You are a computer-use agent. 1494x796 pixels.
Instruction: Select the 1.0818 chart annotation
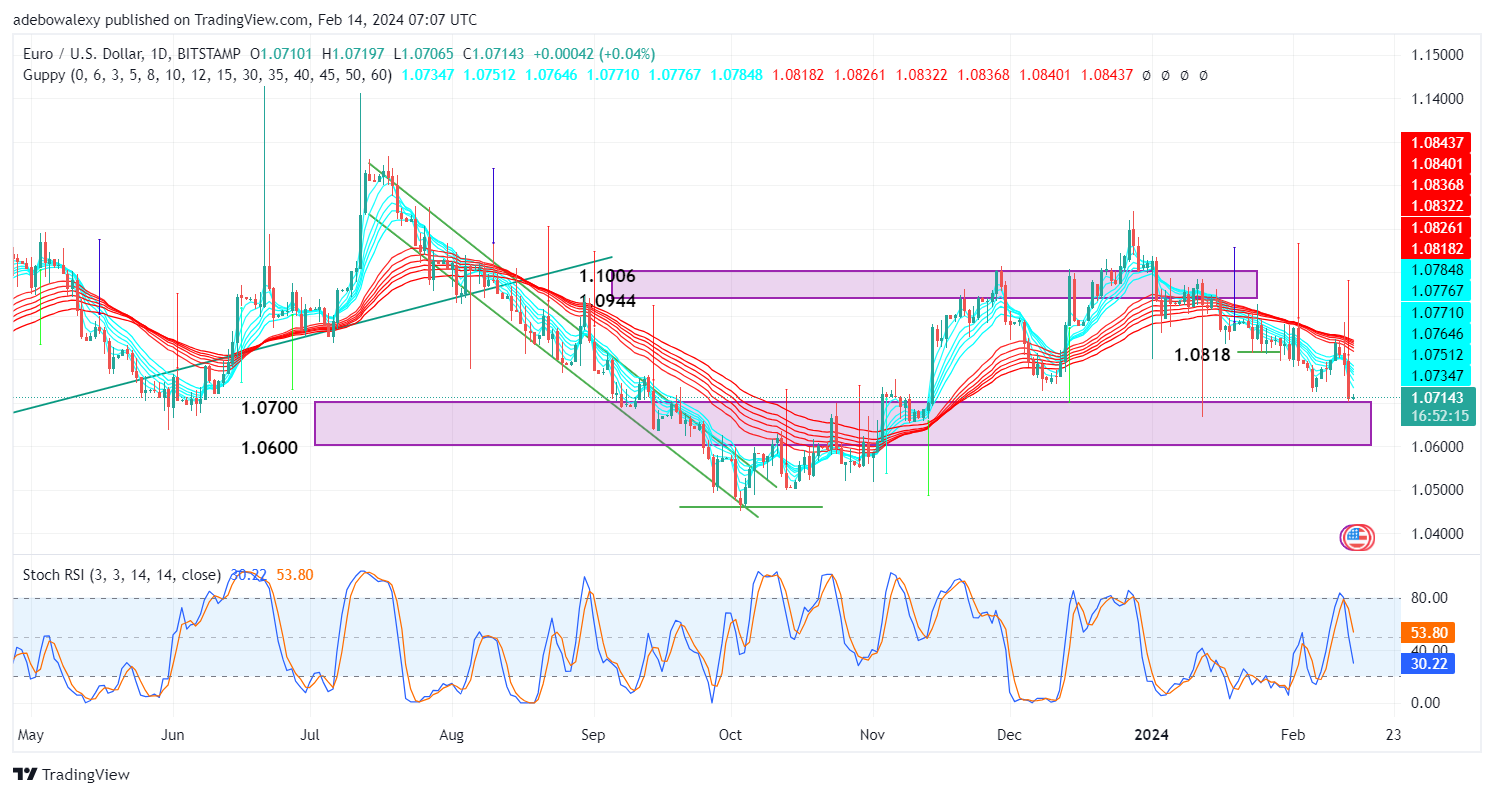point(1202,354)
